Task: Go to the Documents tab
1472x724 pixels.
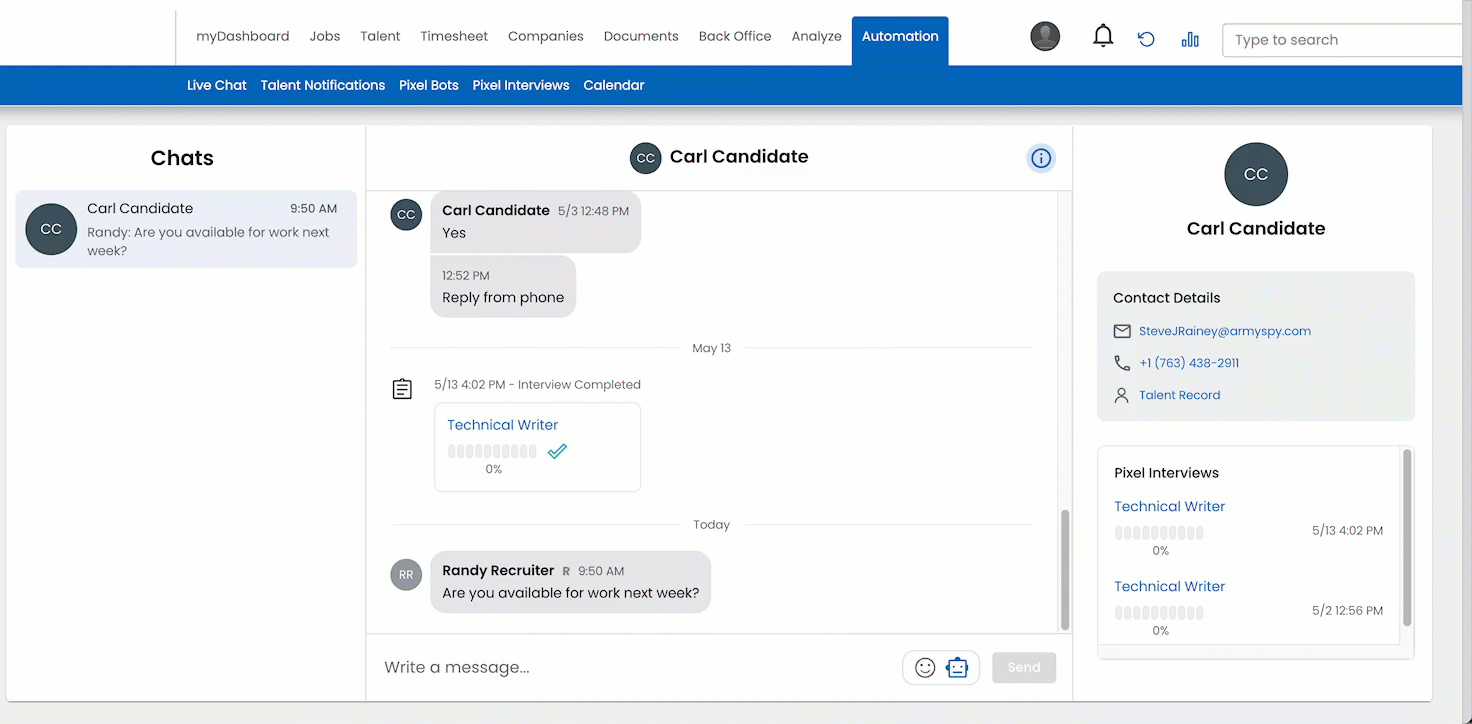Action: 641,36
